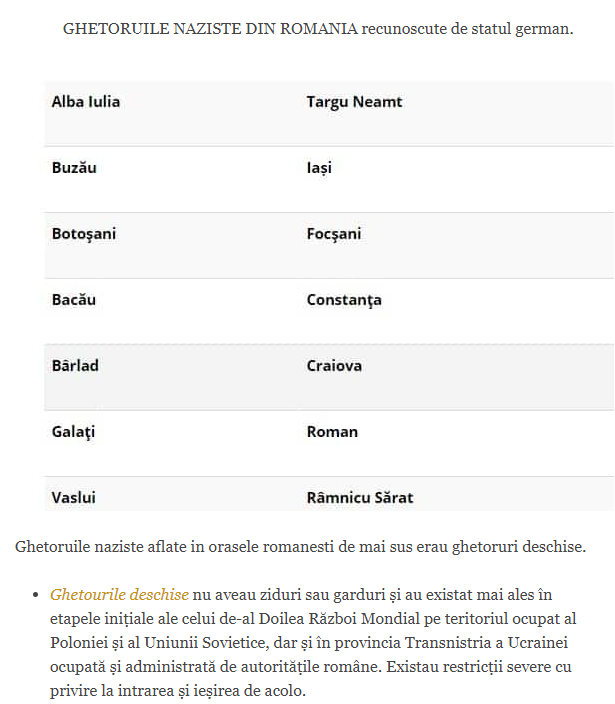Select the Targu Neamt cell
This screenshot has height=704, width=615.
[354, 101]
